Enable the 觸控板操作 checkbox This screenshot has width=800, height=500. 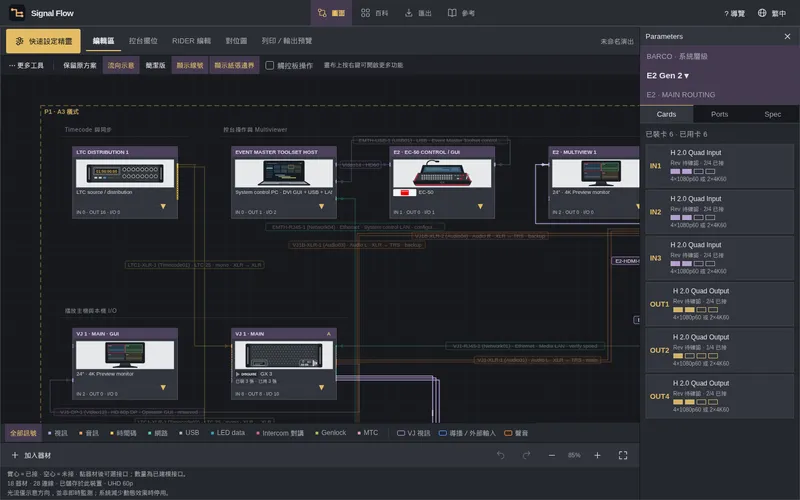tap(269, 65)
